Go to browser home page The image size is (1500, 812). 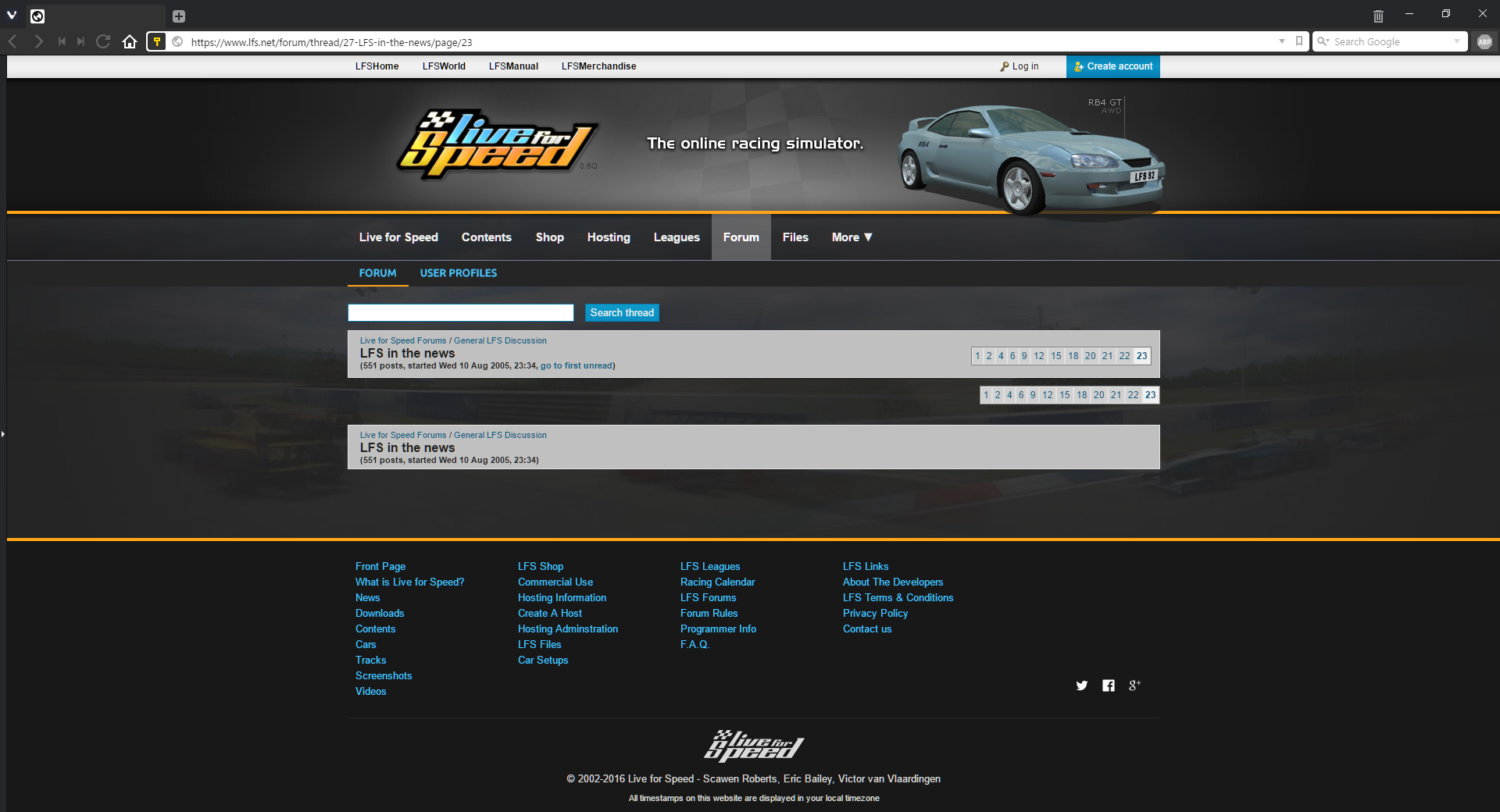[130, 41]
